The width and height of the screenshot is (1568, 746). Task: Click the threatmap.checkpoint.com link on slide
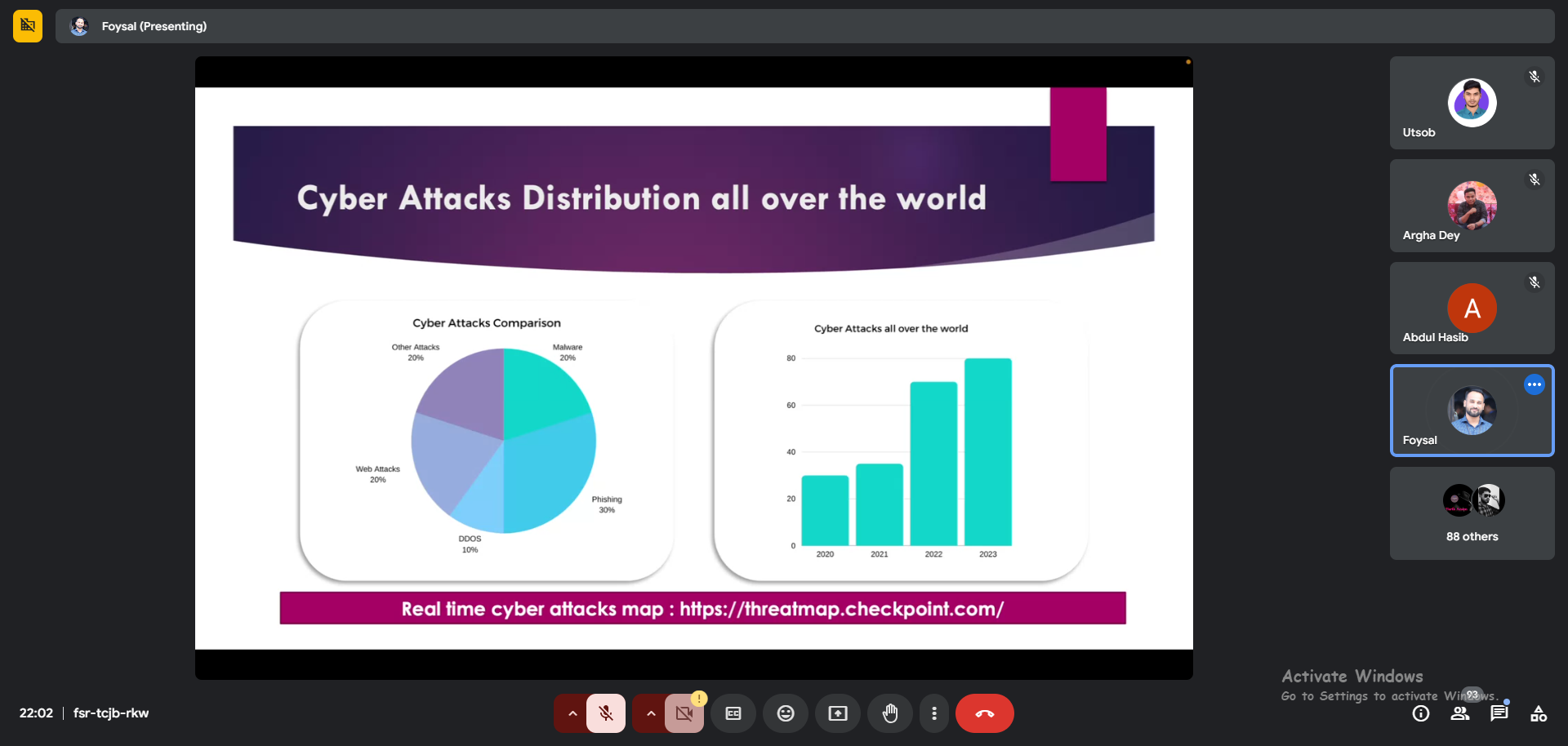841,609
